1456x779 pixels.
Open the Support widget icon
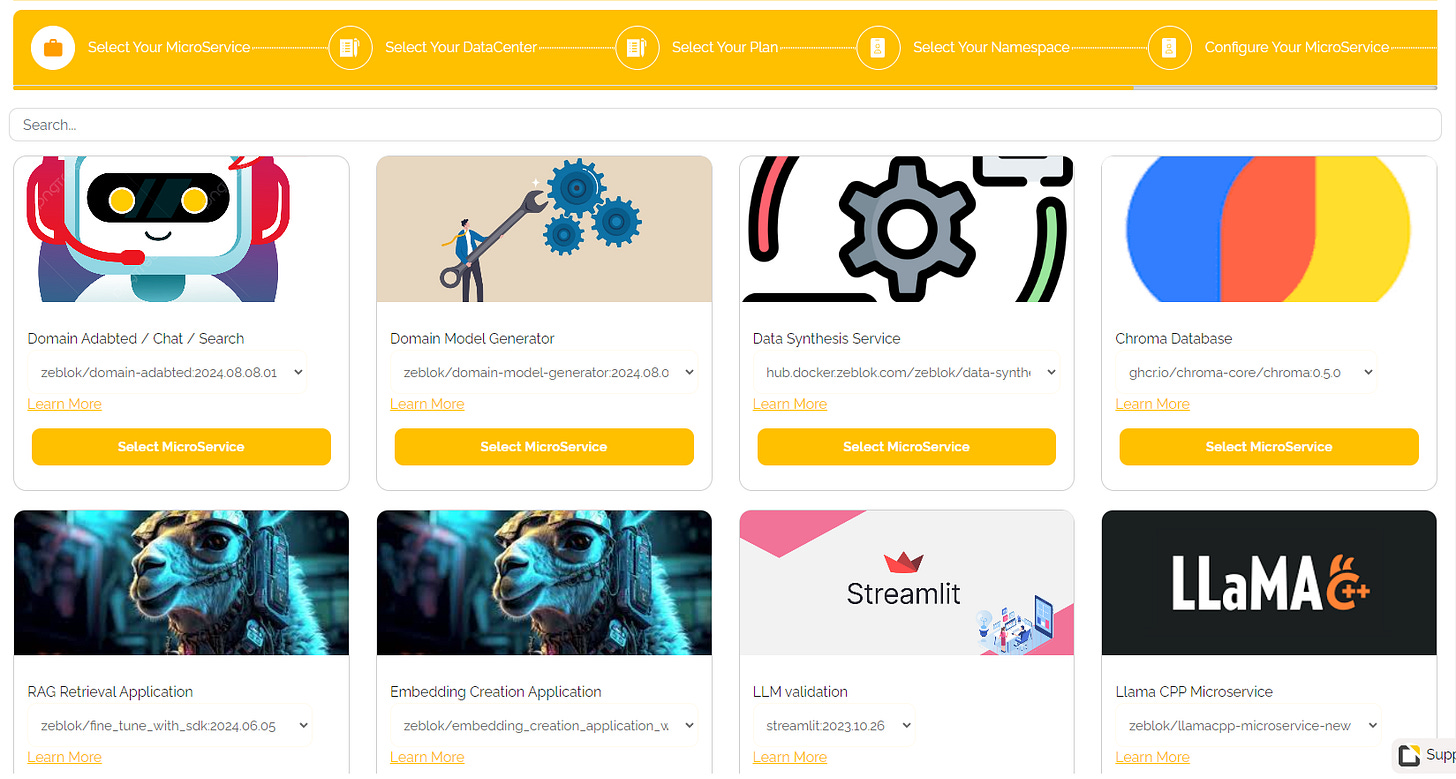1410,755
